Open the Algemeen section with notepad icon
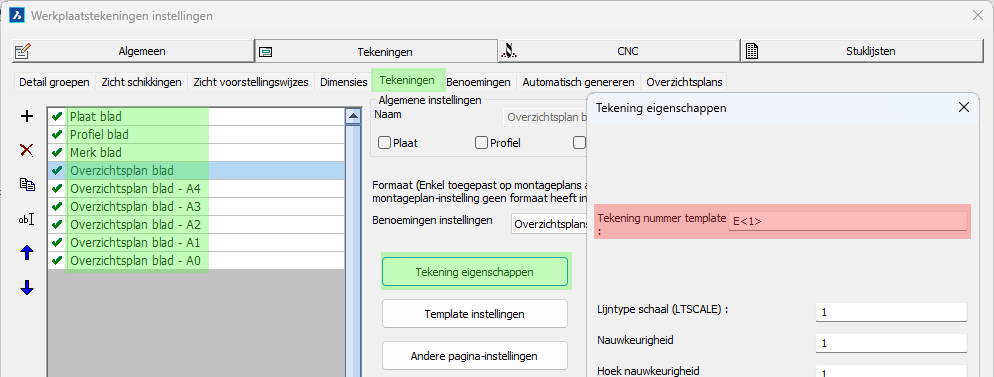The width and height of the screenshot is (994, 377). click(133, 51)
